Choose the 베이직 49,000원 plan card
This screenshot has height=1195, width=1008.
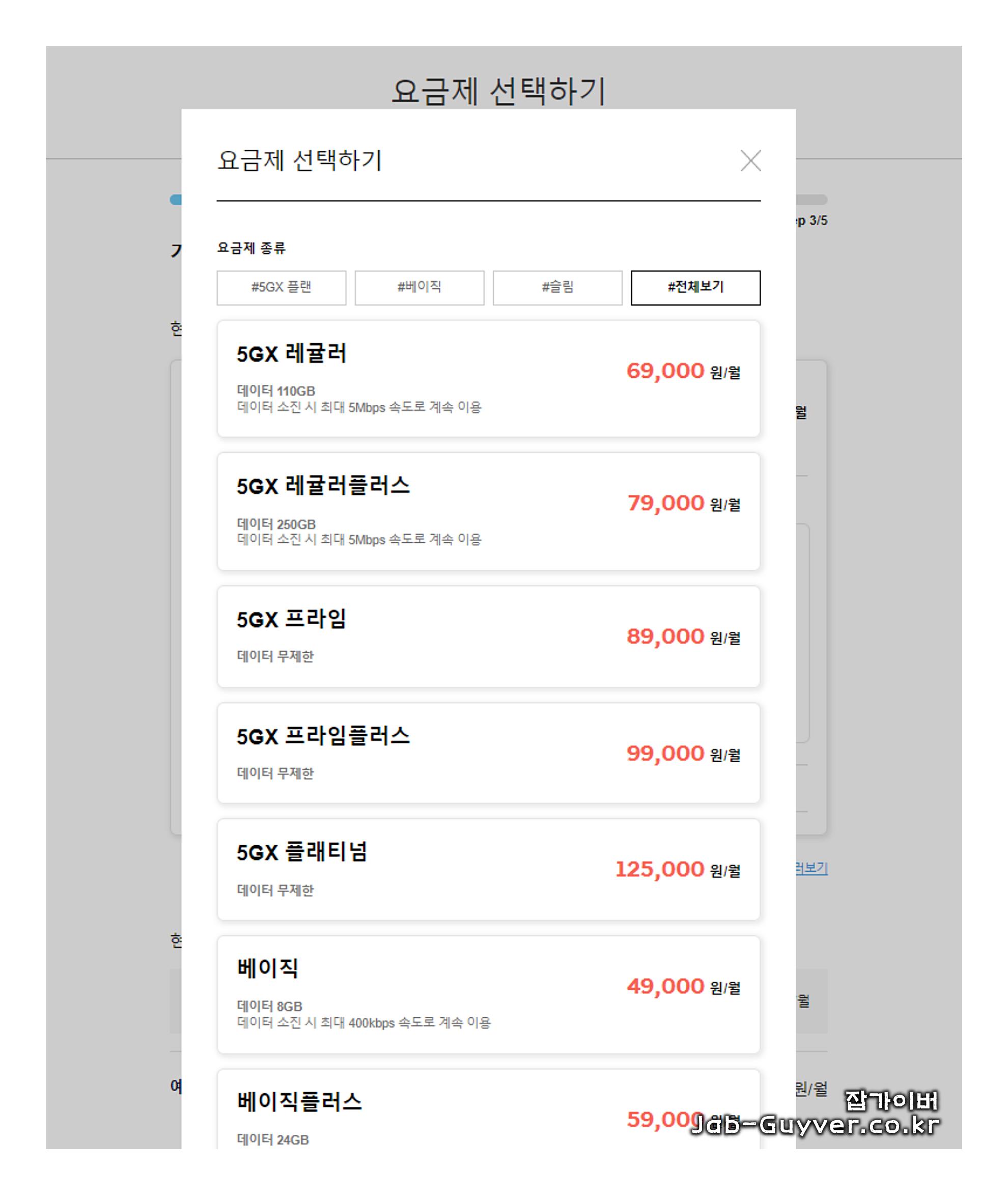(x=489, y=994)
